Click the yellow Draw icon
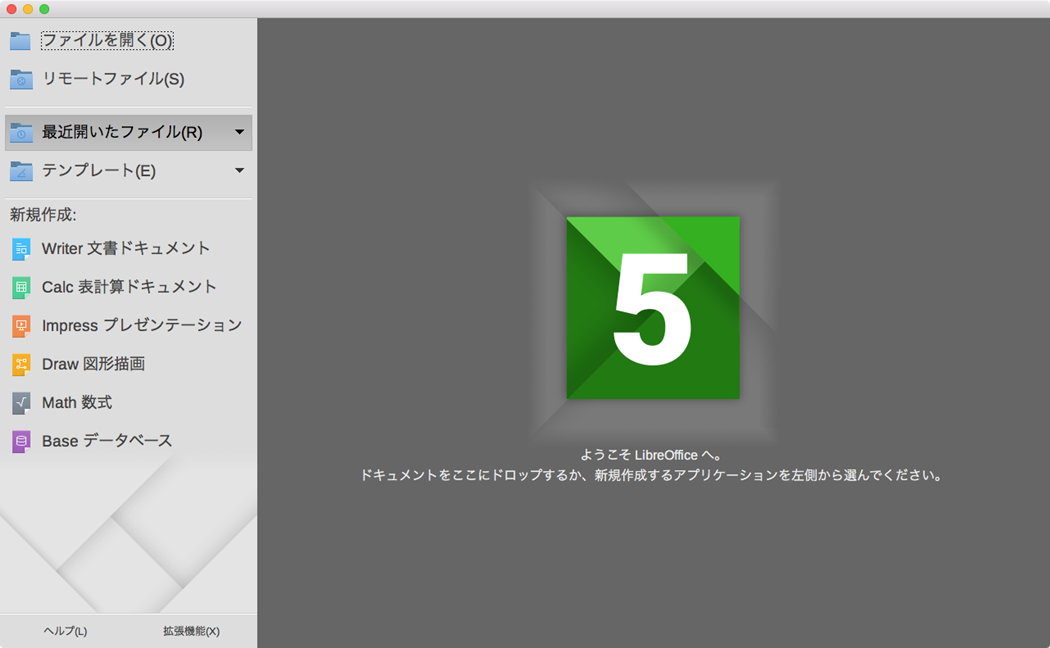 [21, 365]
